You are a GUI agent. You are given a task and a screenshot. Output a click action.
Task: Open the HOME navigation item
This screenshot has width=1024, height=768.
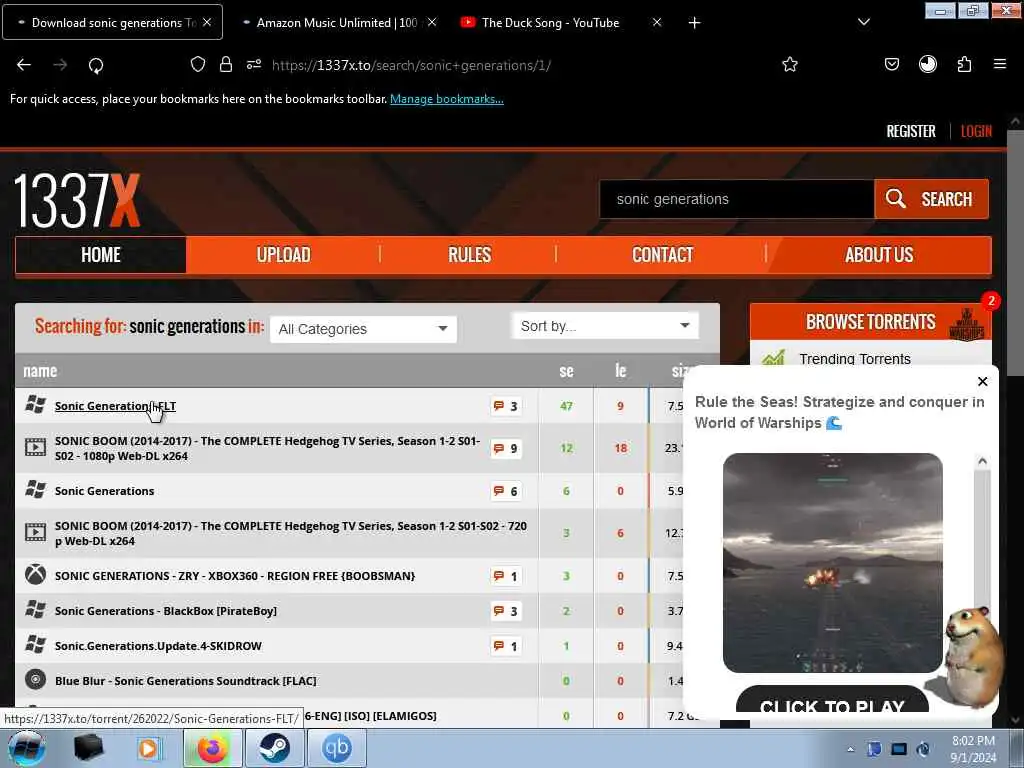point(101,255)
